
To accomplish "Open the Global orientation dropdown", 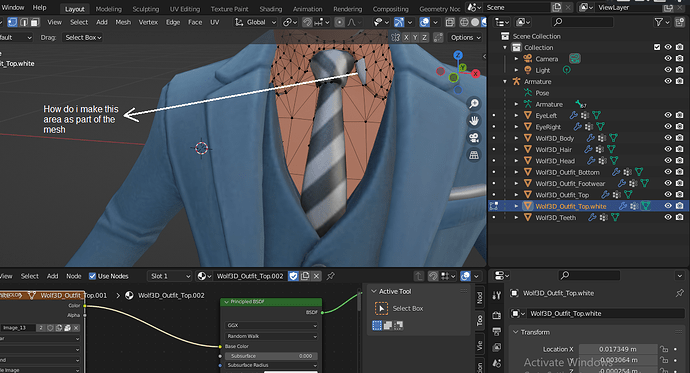I will pos(255,22).
